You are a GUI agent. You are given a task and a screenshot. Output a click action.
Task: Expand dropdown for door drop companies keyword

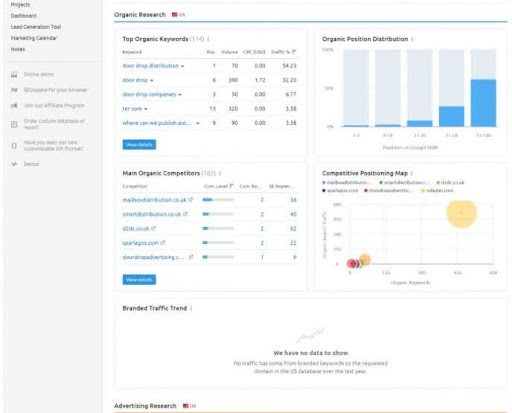point(180,95)
